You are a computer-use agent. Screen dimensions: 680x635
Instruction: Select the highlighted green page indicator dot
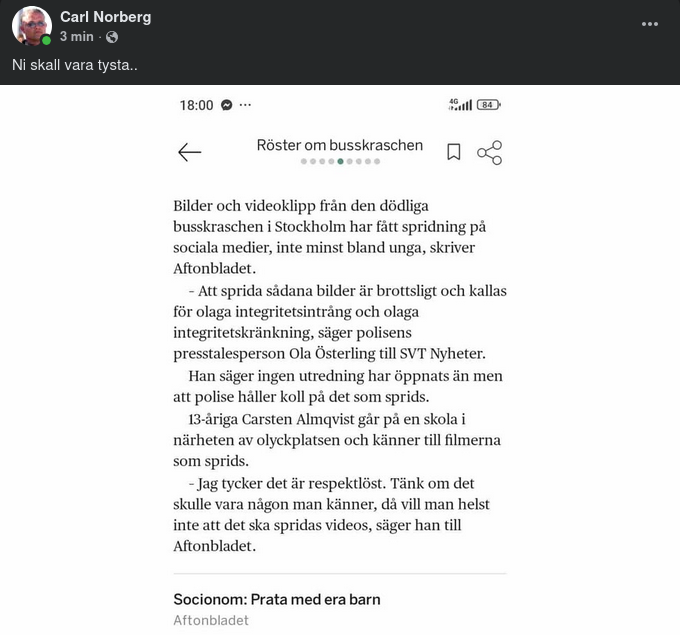click(x=340, y=161)
